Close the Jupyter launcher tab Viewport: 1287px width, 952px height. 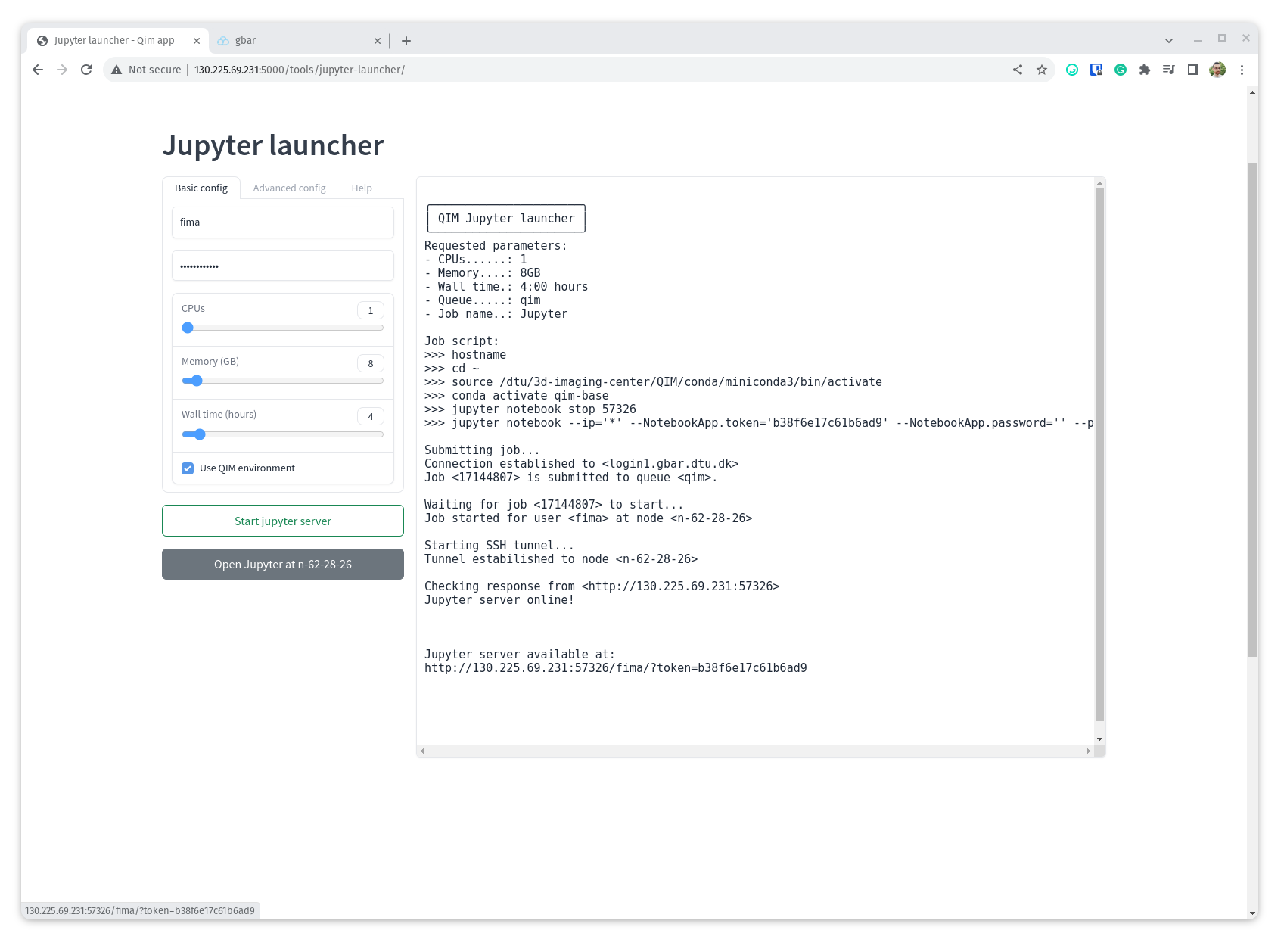tap(197, 41)
